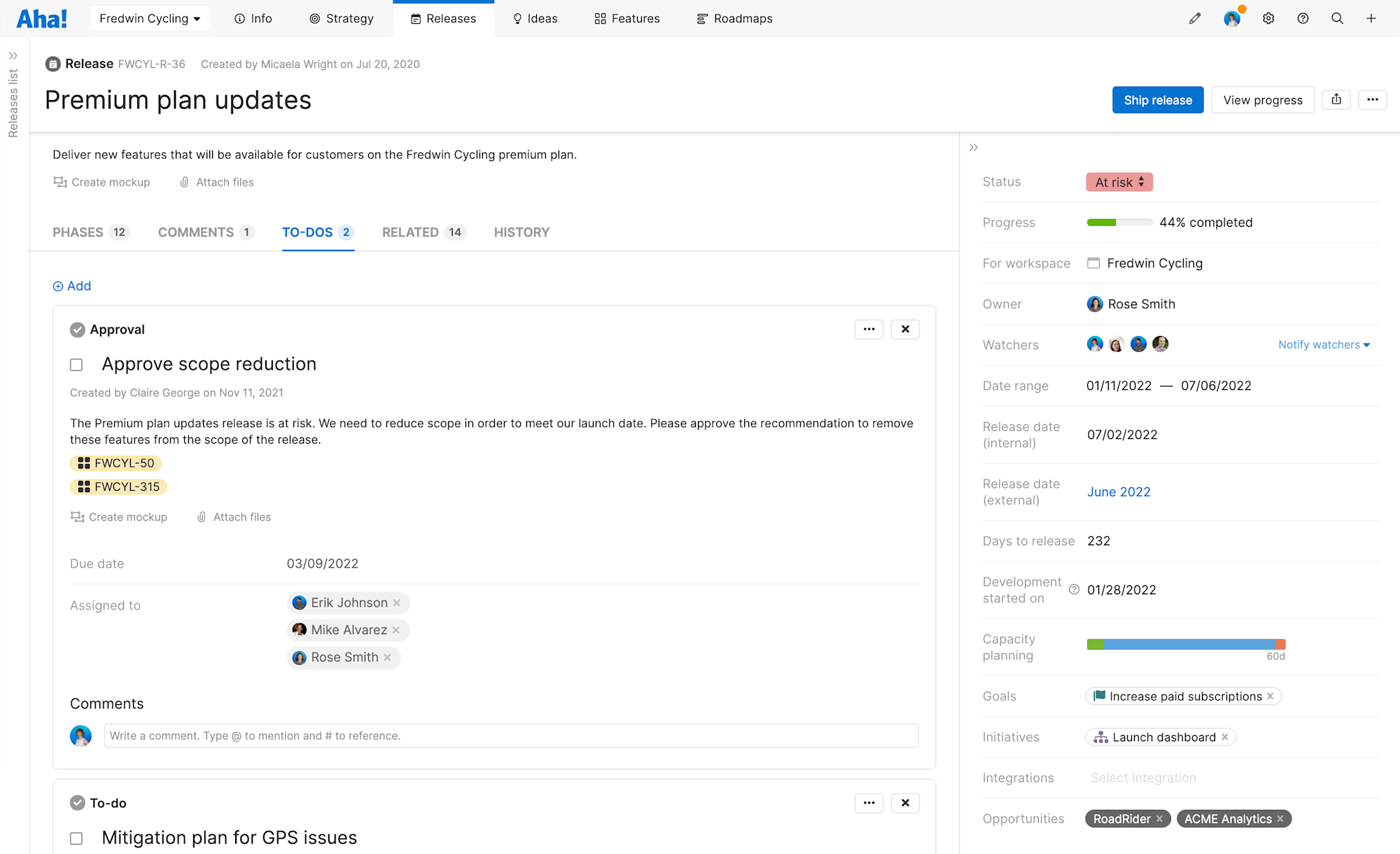Image resolution: width=1400 pixels, height=854 pixels.
Task: Click the Ship release button
Action: click(x=1157, y=100)
